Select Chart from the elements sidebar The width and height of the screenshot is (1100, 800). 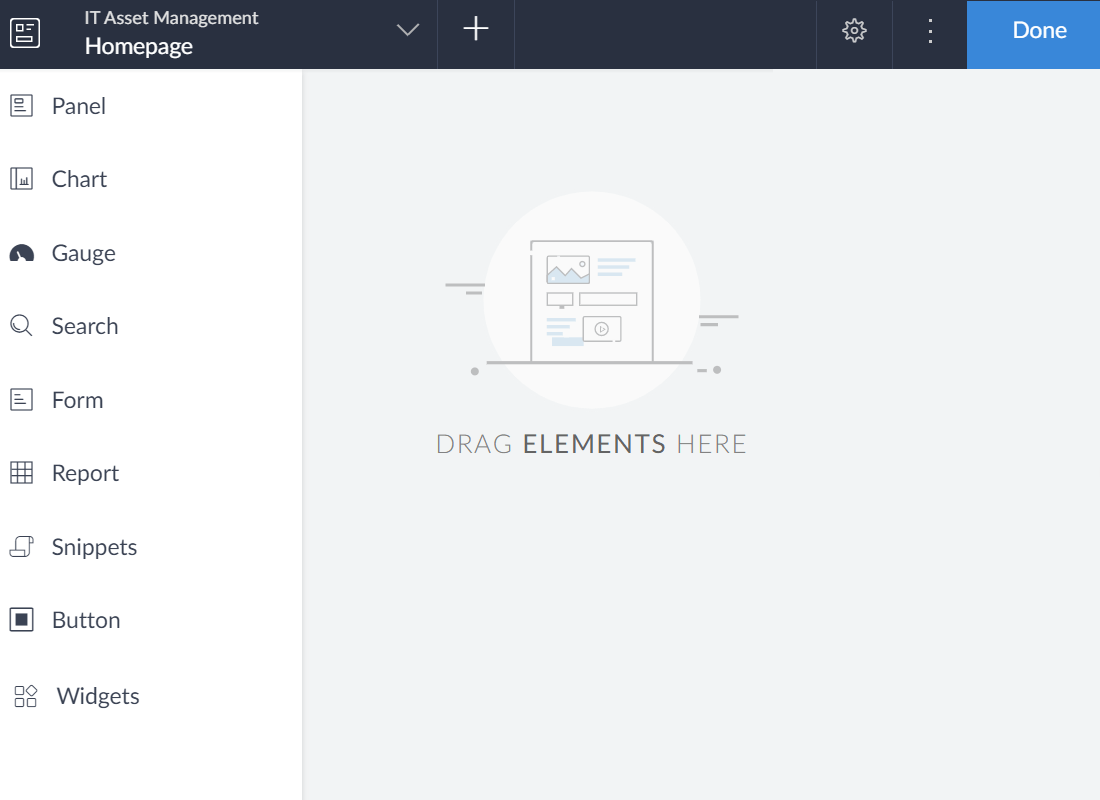tap(79, 178)
